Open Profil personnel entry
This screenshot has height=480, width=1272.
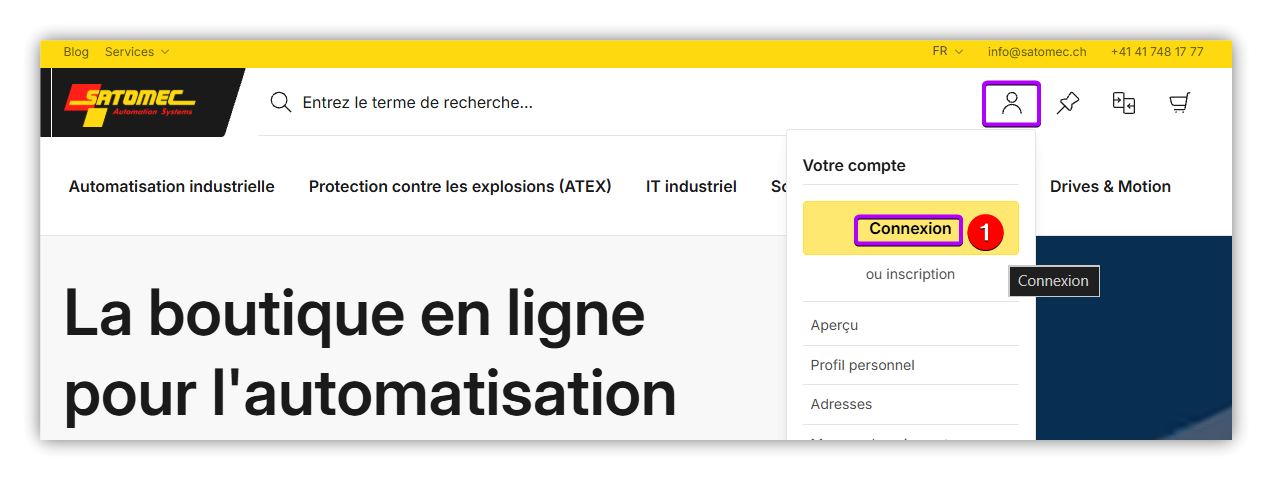[x=862, y=365]
